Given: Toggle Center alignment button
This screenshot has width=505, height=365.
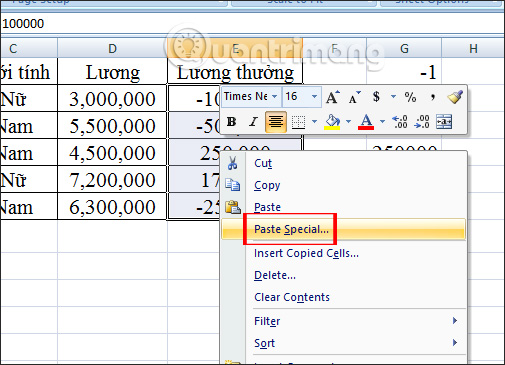Looking at the screenshot, I should click(x=276, y=122).
